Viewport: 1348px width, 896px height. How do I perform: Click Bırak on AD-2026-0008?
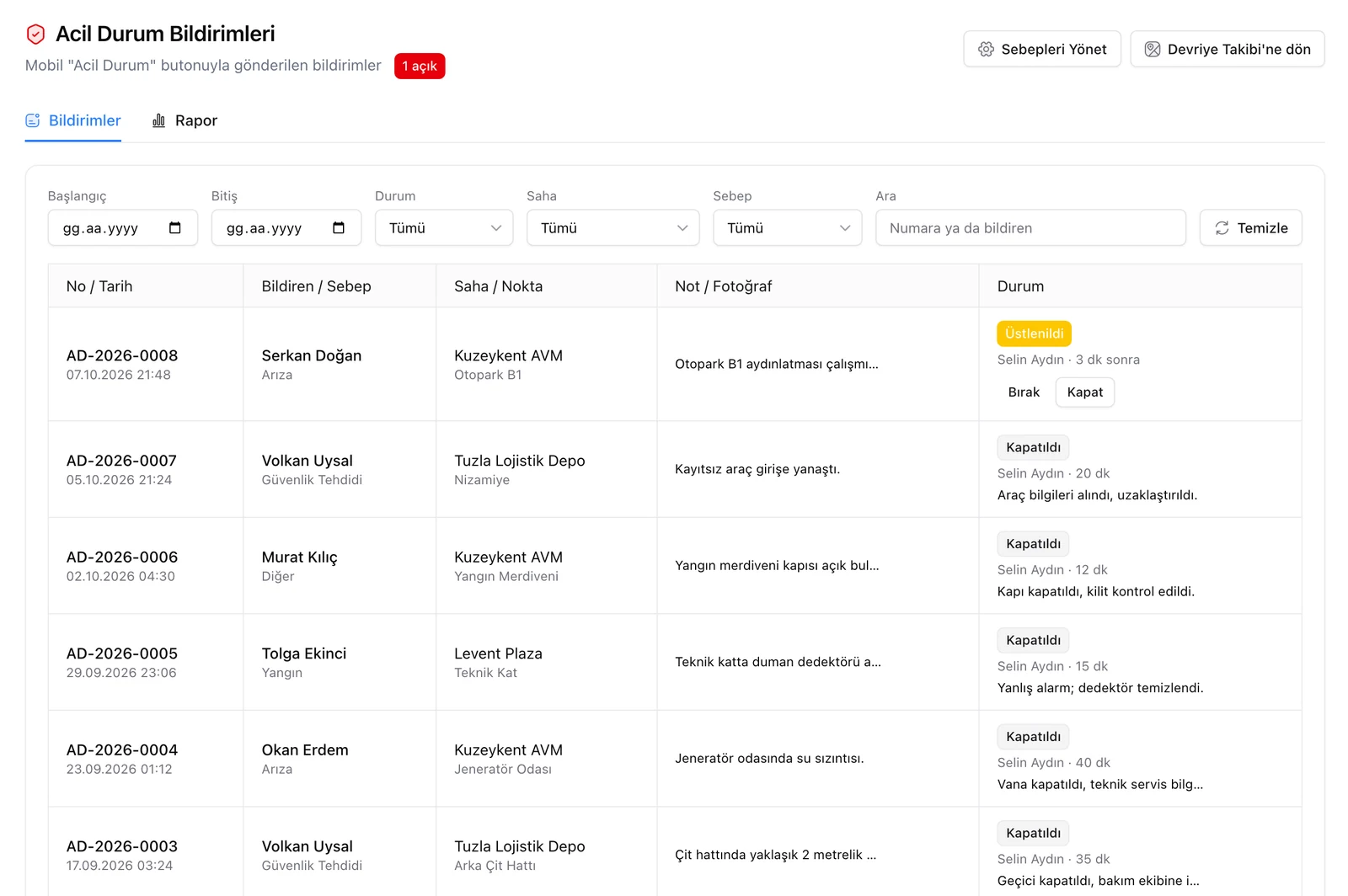1024,392
